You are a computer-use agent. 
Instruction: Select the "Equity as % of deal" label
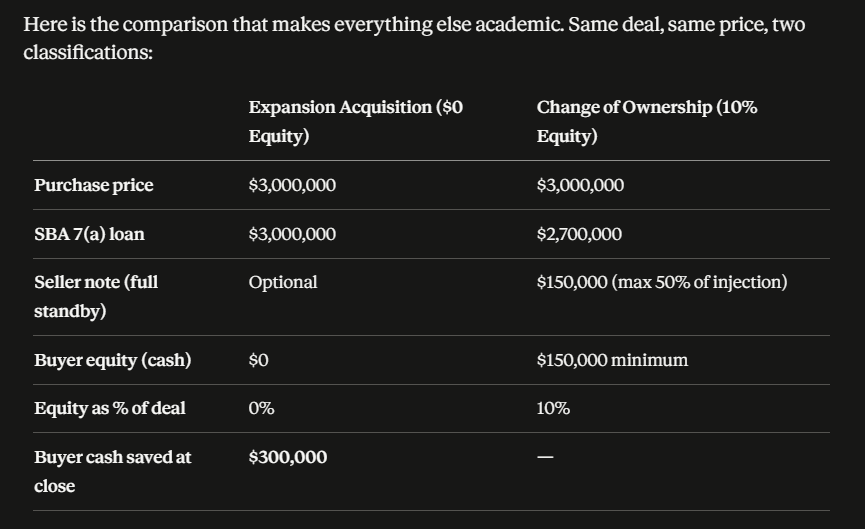109,408
